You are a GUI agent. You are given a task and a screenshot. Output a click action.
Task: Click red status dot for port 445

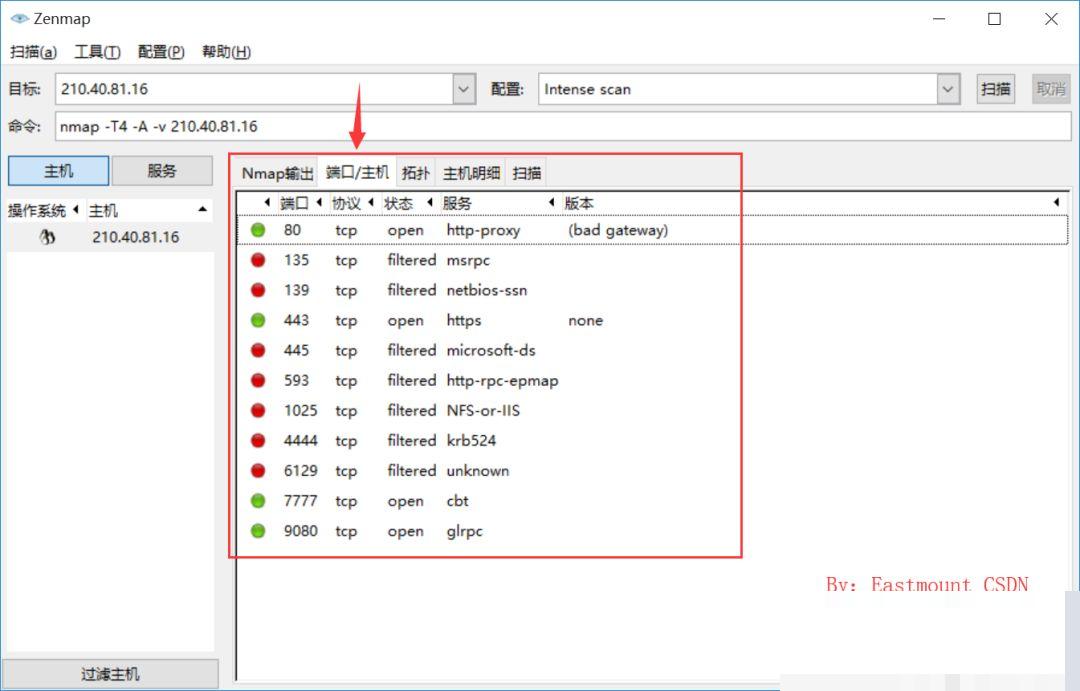[x=258, y=350]
